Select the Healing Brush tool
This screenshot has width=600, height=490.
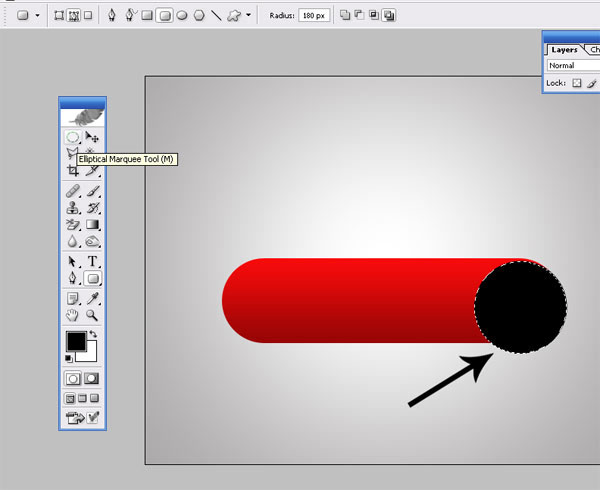coord(73,190)
